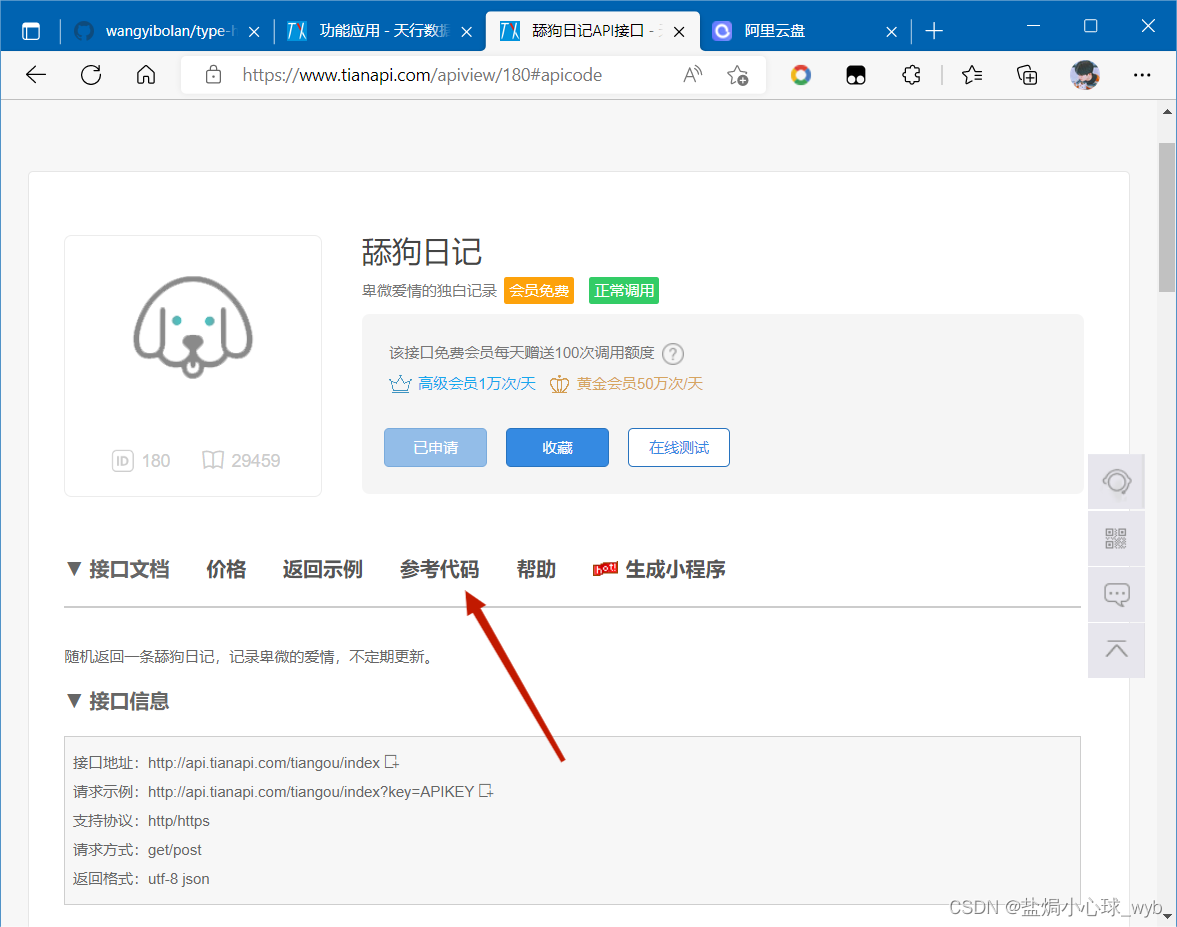Go back to the previous page
Image resolution: width=1177 pixels, height=927 pixels.
pos(36,74)
